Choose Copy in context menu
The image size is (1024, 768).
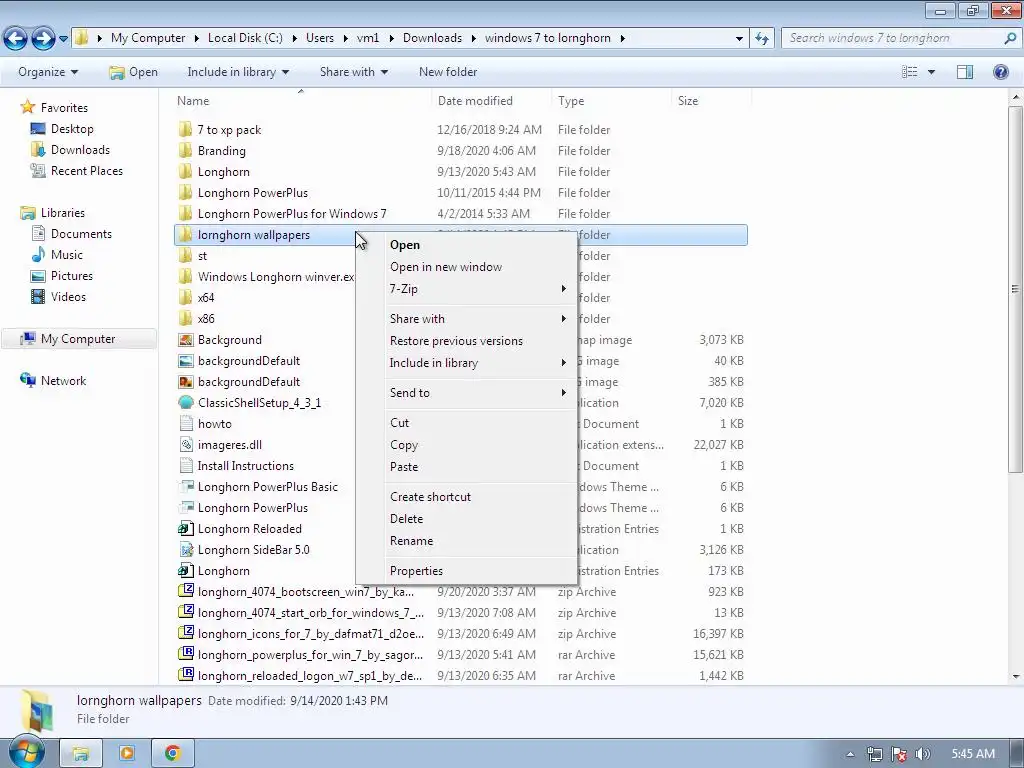tap(466, 445)
